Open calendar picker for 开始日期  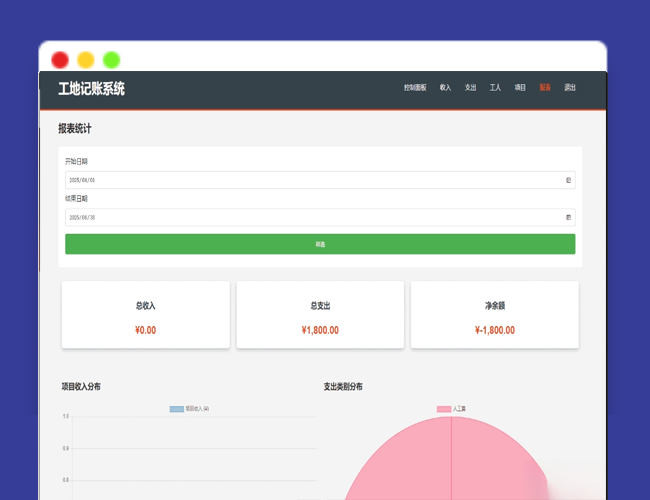(x=568, y=180)
